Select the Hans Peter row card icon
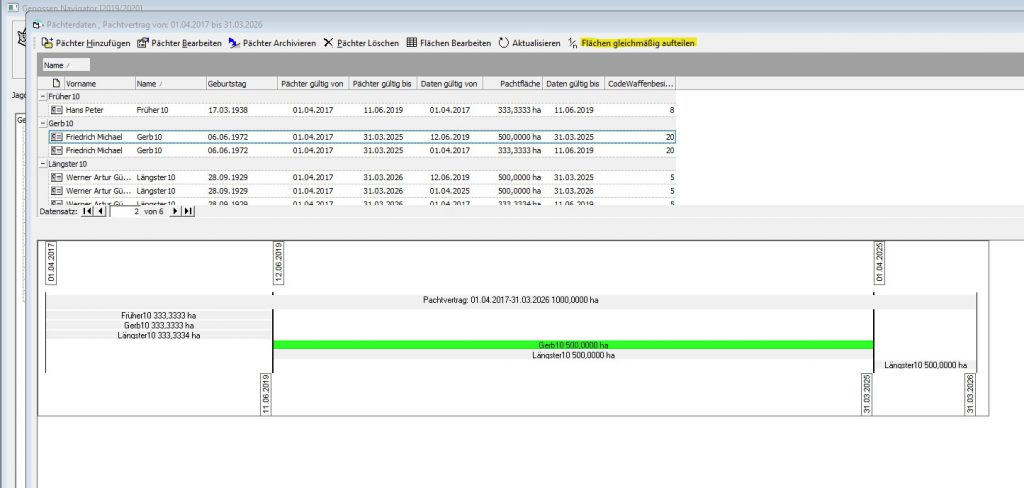Screen dimensions: 1024x488 [57, 109]
